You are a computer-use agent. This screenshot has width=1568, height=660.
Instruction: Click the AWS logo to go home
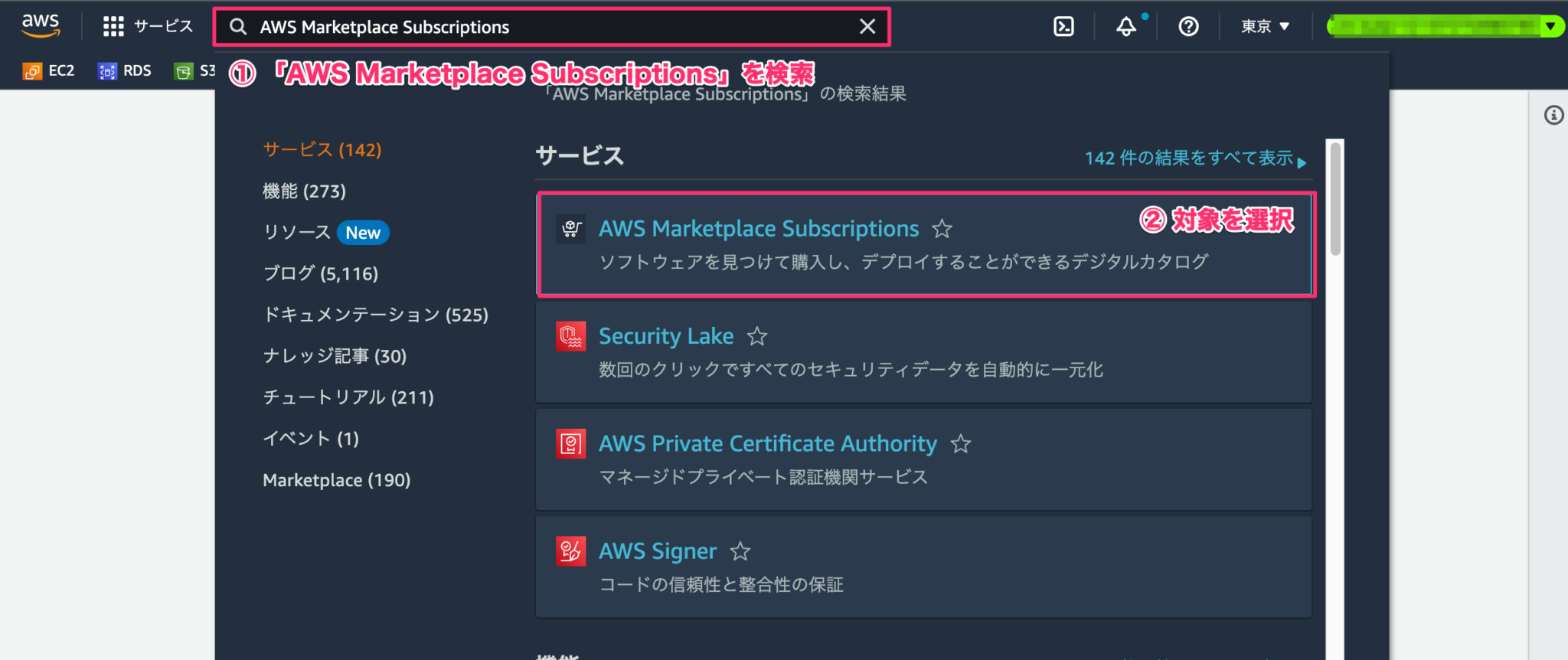coord(40,24)
